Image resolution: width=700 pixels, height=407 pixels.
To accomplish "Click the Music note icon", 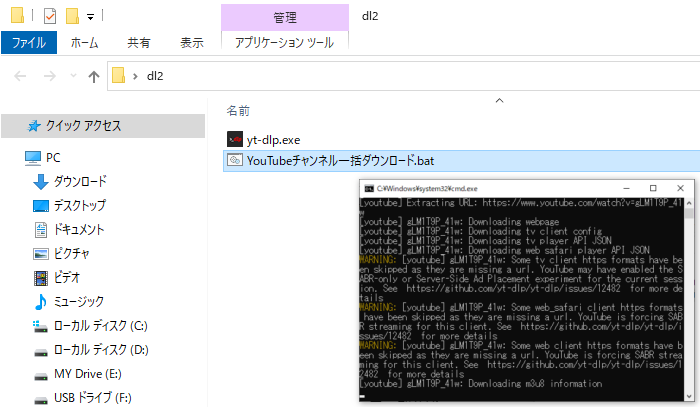I will [41, 302].
